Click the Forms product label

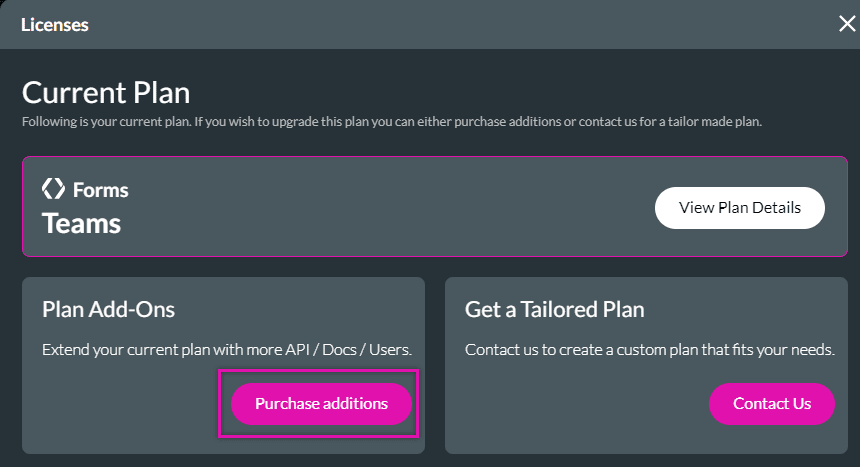[100, 189]
